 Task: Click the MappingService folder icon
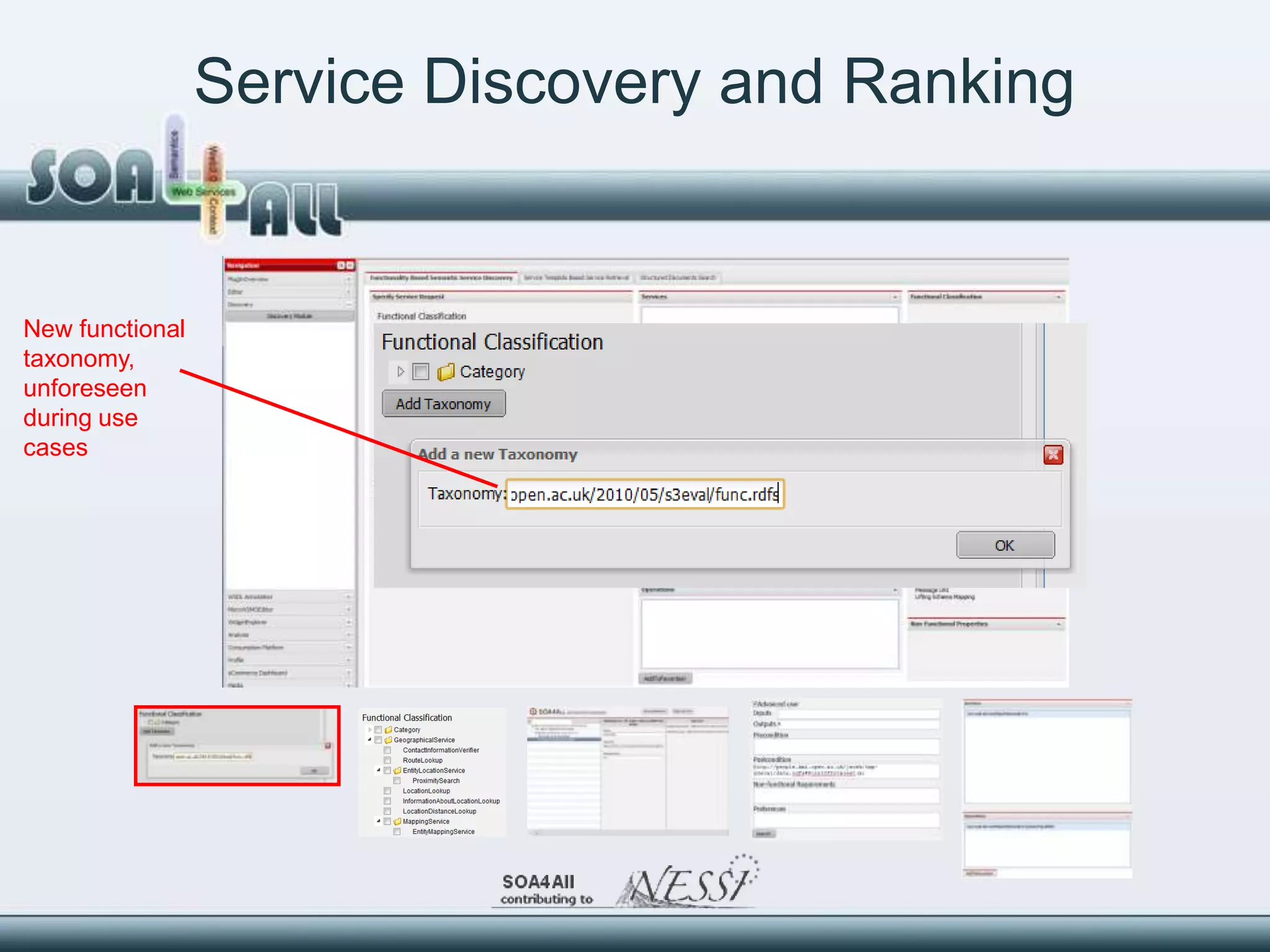[397, 821]
